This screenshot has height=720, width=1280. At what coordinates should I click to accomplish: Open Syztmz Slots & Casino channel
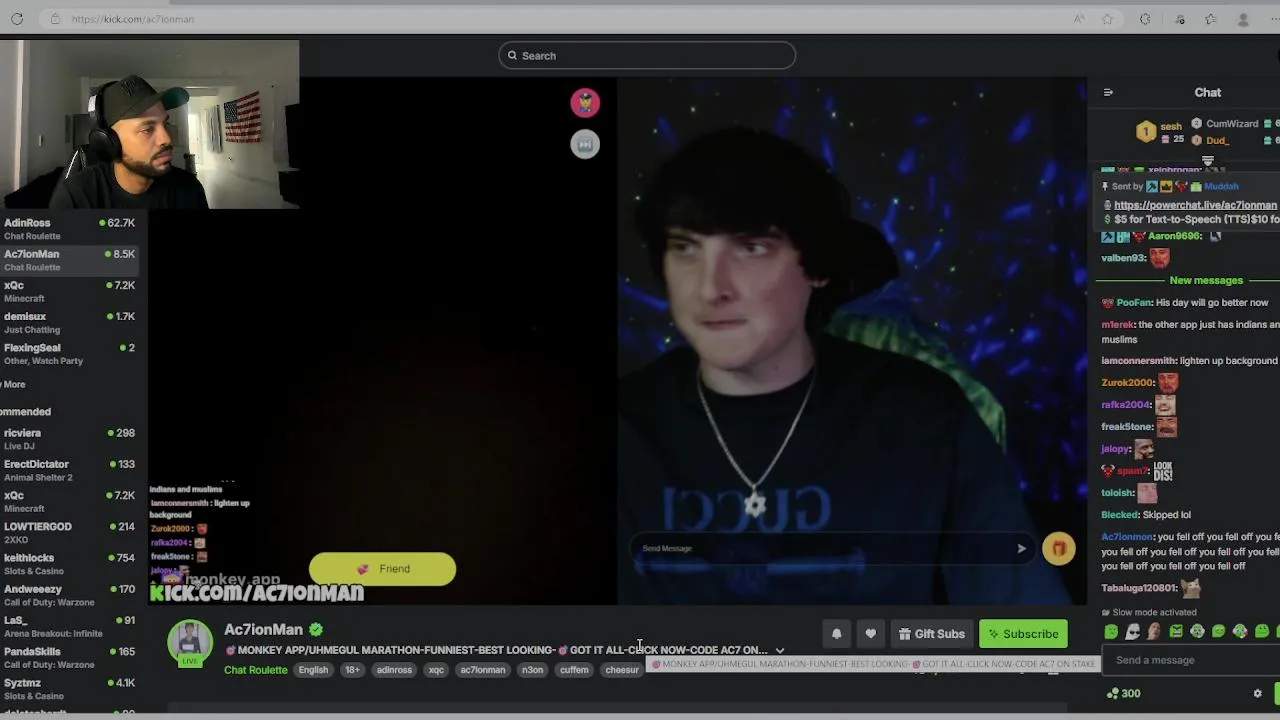coord(70,689)
